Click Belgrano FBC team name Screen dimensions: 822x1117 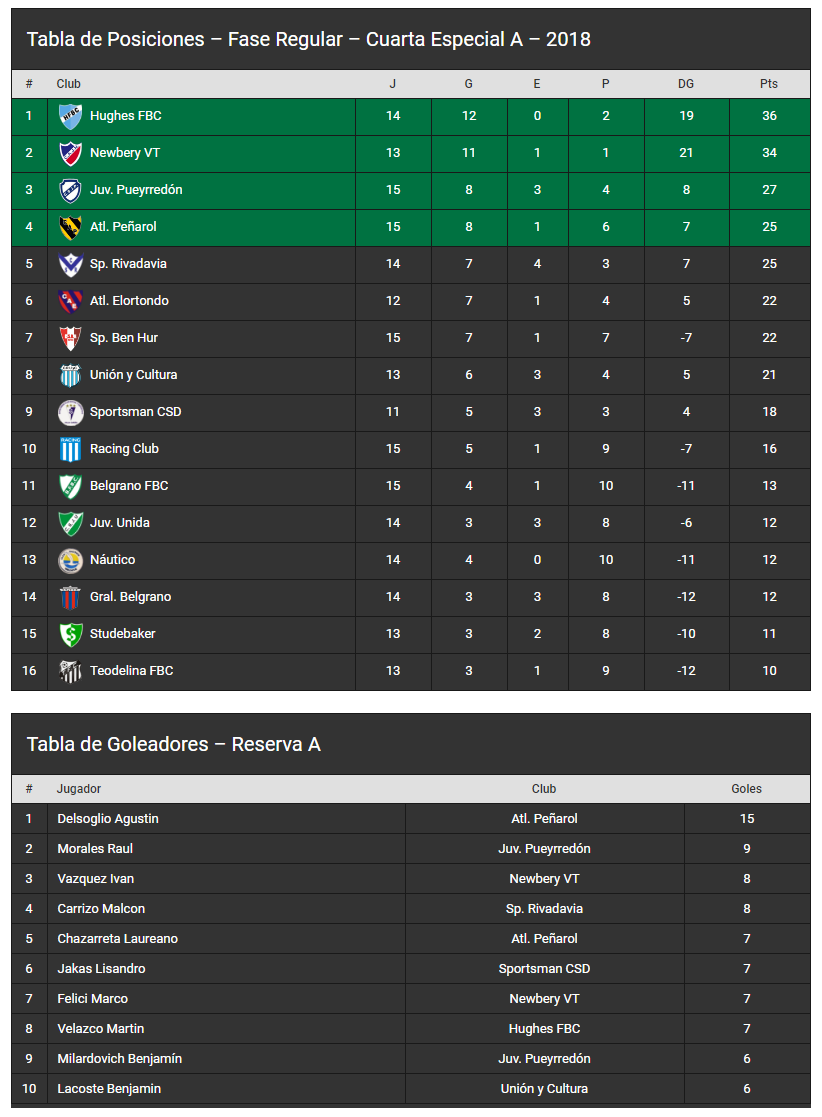coord(129,487)
